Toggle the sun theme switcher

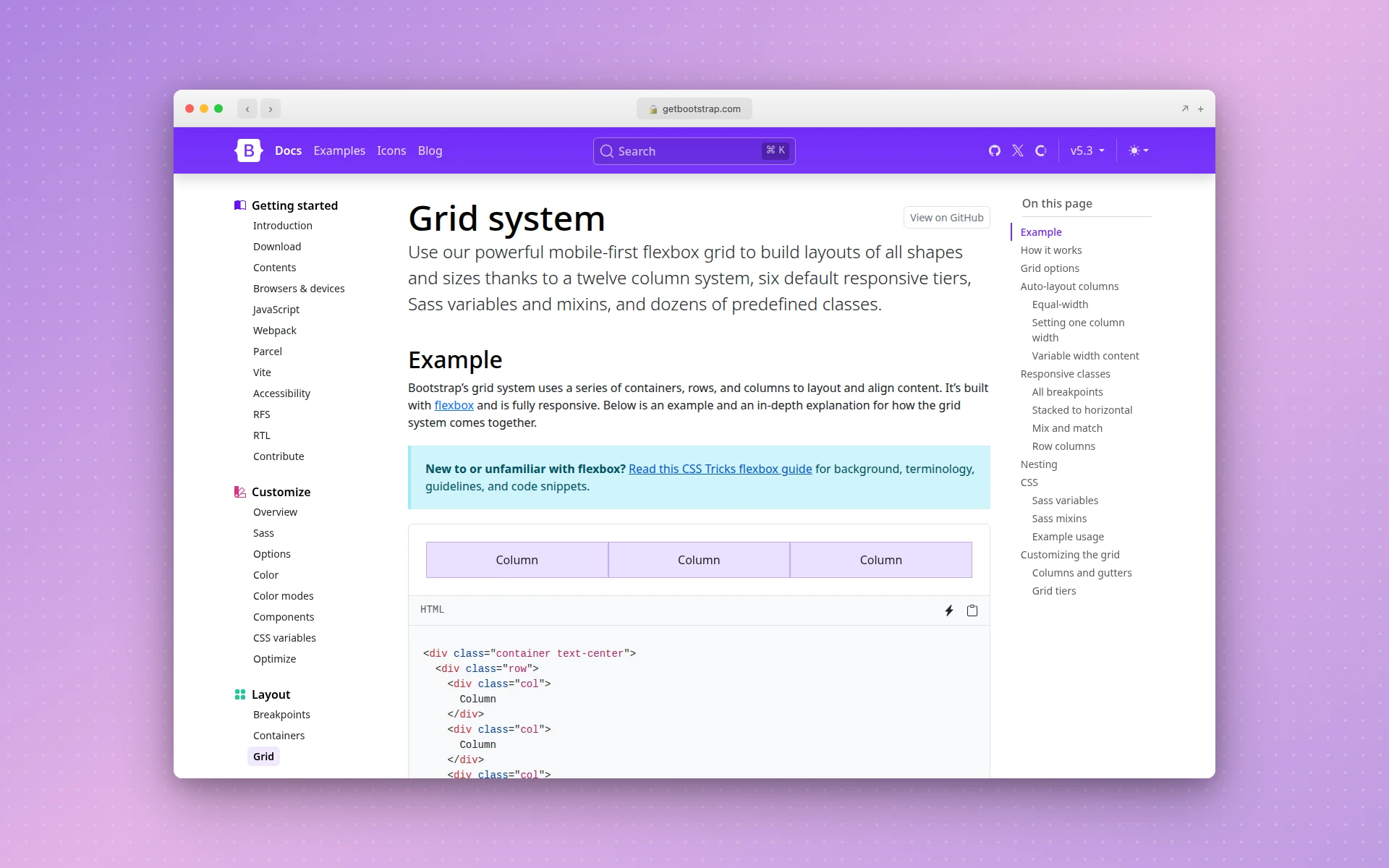coord(1139,150)
